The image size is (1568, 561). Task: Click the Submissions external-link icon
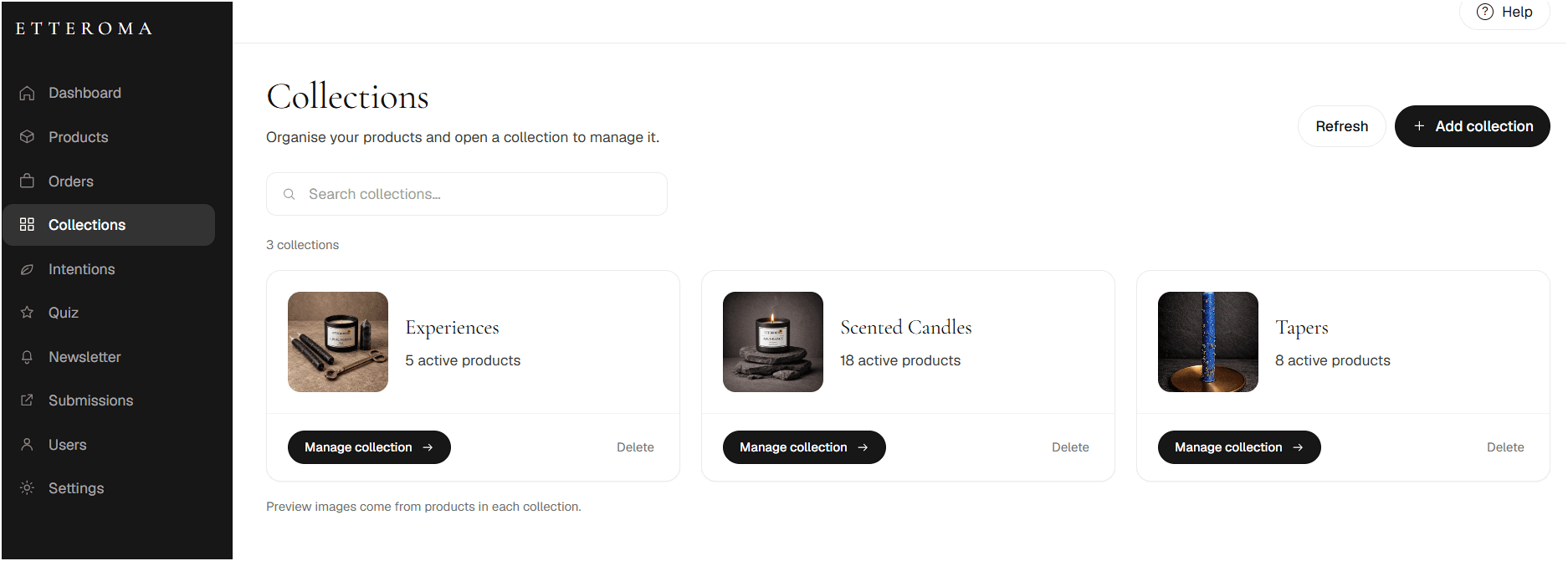(27, 400)
